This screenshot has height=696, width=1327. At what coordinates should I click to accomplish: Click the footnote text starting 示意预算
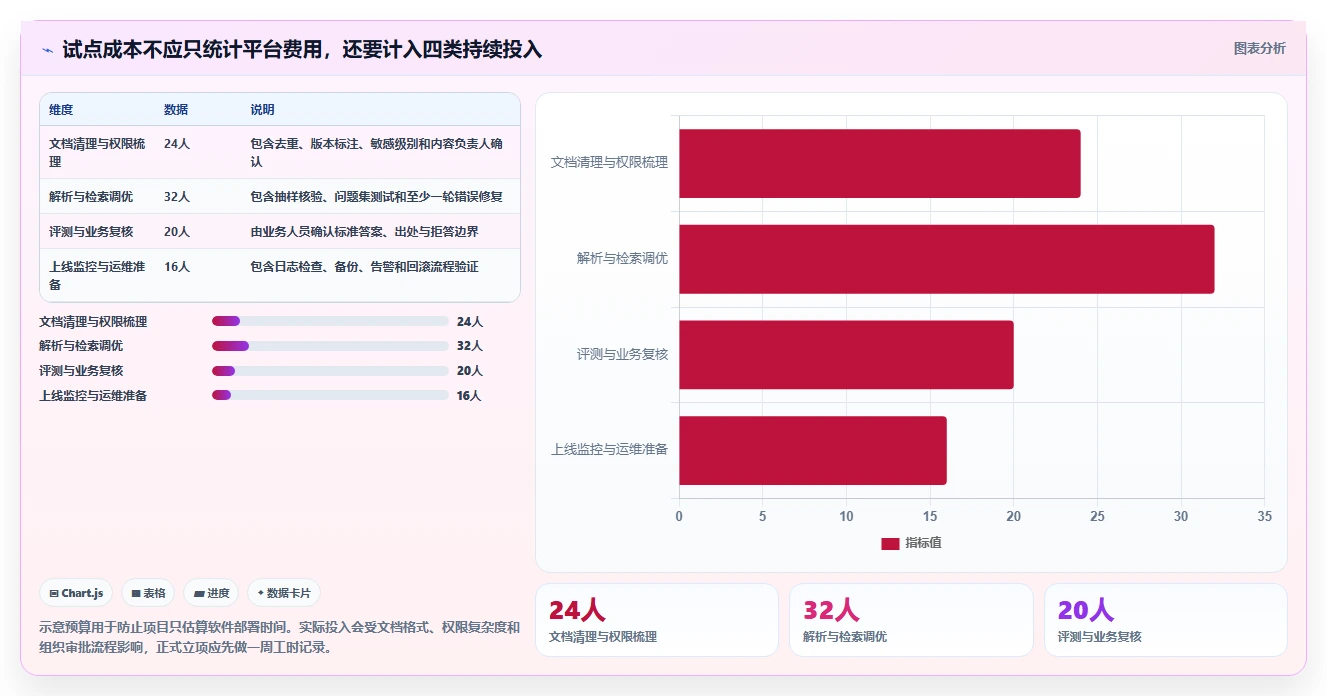click(x=279, y=637)
